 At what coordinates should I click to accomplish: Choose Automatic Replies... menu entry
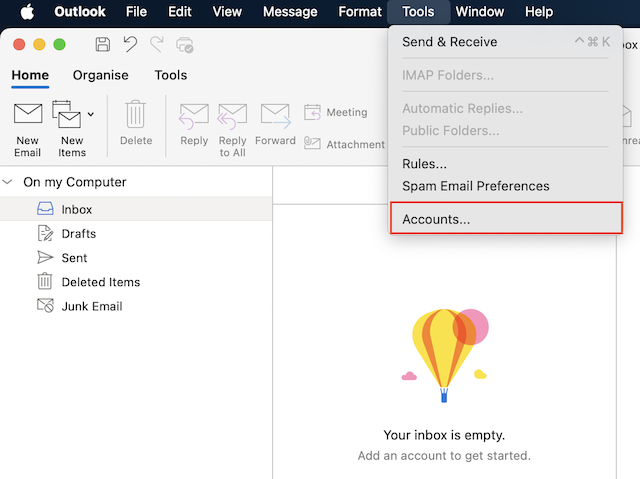point(506,108)
